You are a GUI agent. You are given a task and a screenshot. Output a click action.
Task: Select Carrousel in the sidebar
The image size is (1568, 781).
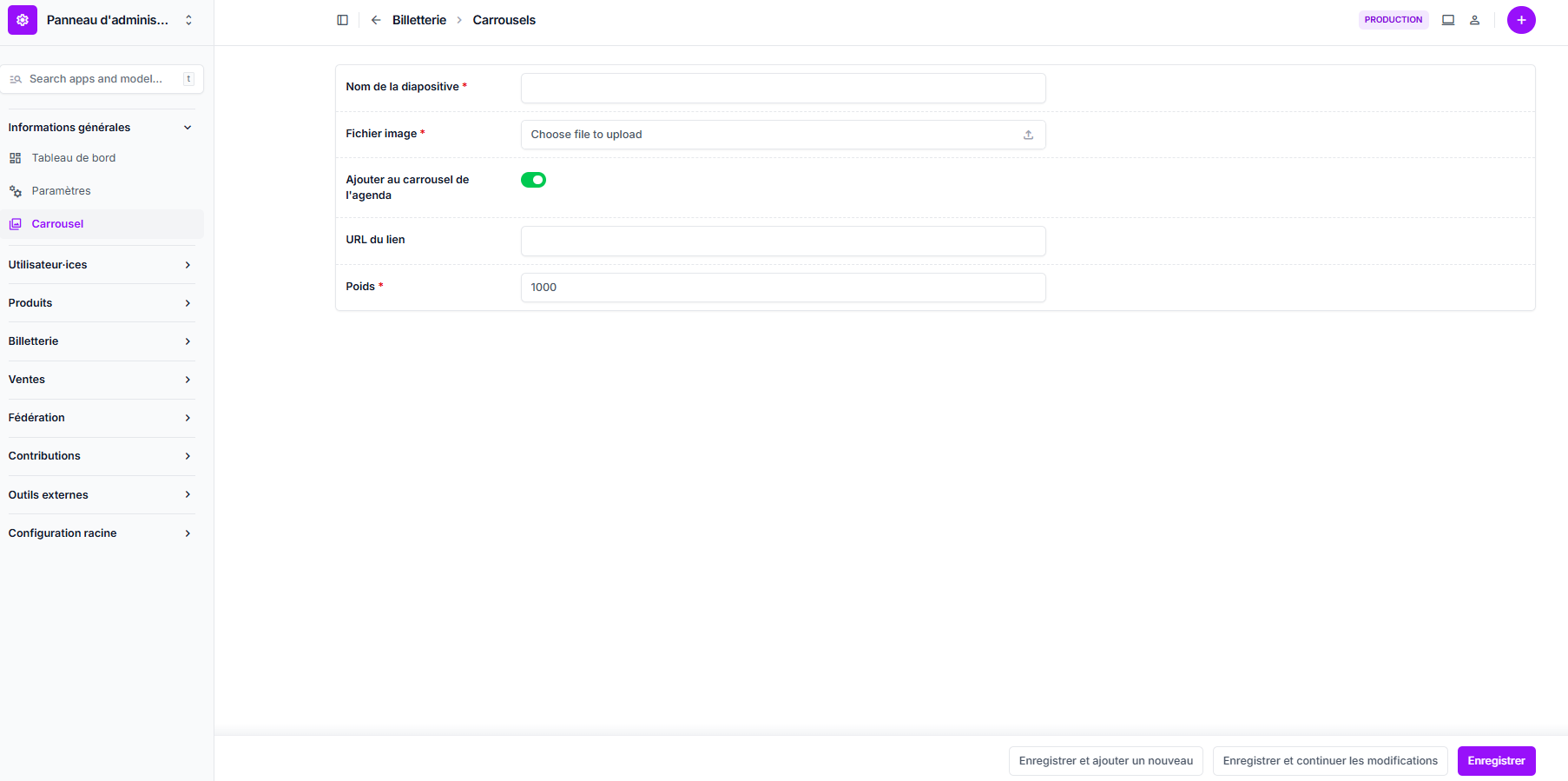(x=57, y=224)
